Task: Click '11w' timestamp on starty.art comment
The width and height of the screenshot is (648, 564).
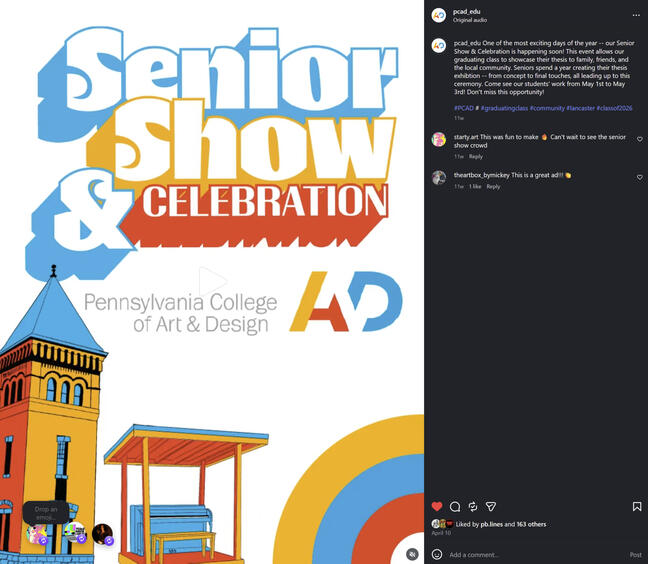Action: 459,157
